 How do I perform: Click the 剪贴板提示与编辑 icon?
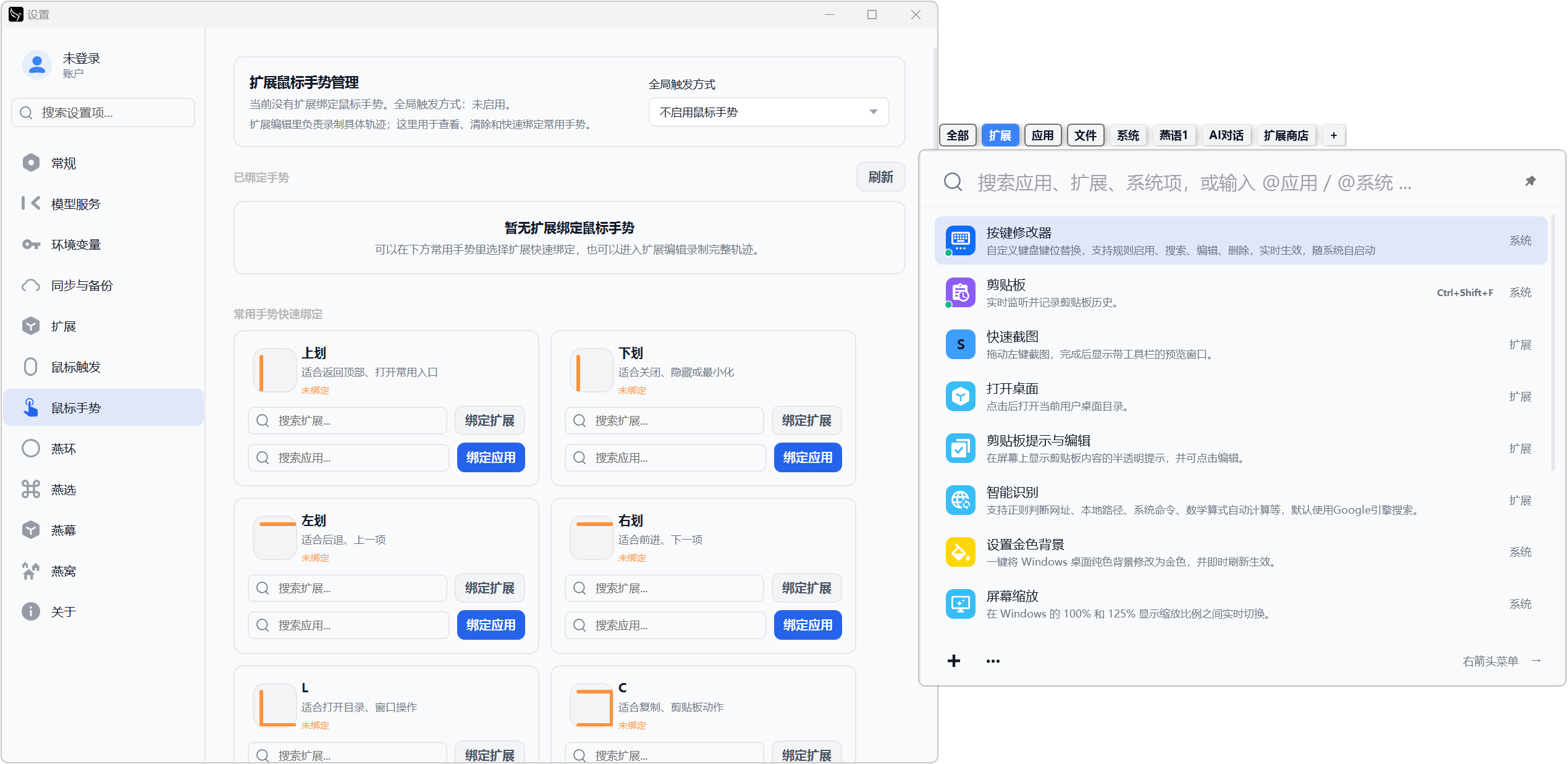coord(961,448)
